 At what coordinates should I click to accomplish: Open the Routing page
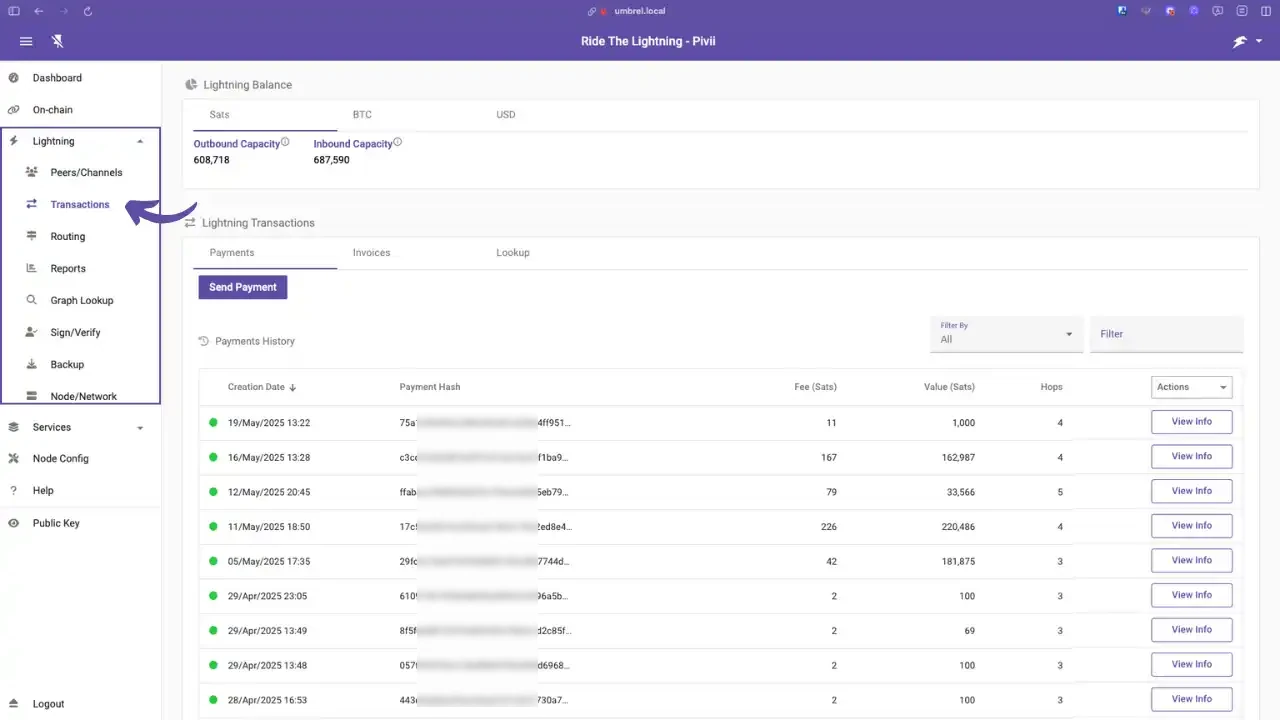[x=68, y=237]
